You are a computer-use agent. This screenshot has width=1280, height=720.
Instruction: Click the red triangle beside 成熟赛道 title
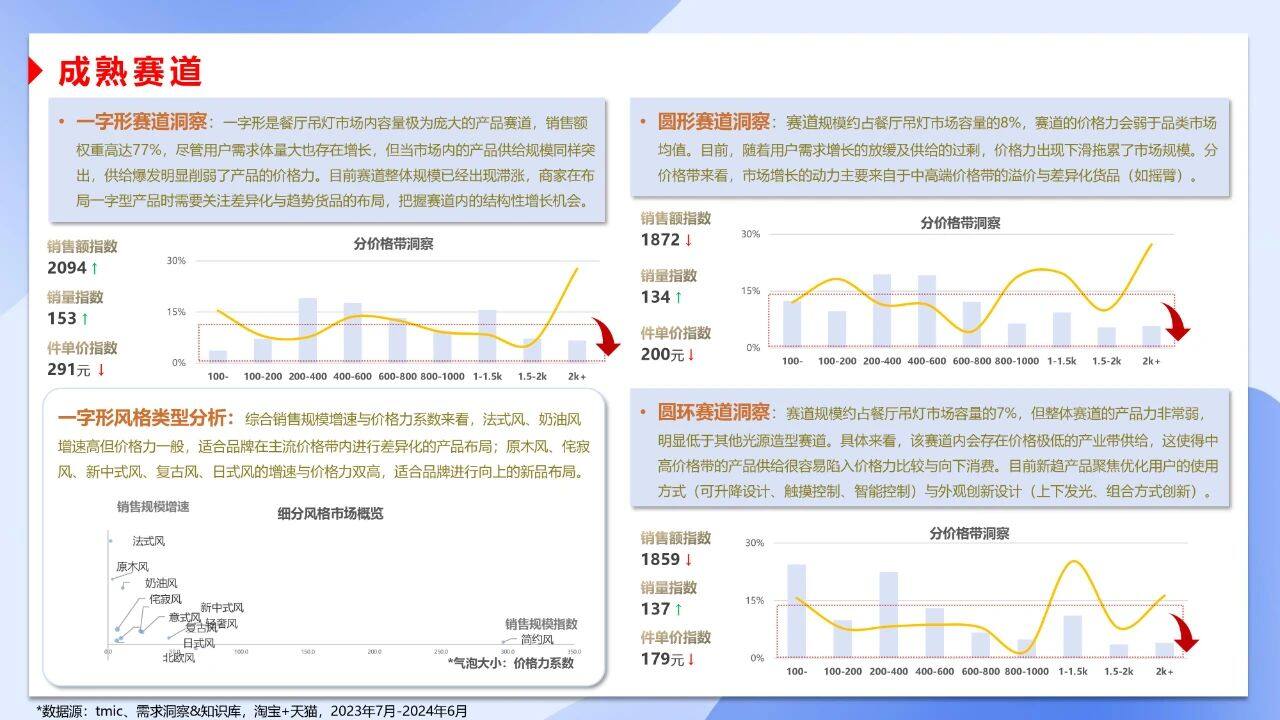tap(36, 71)
